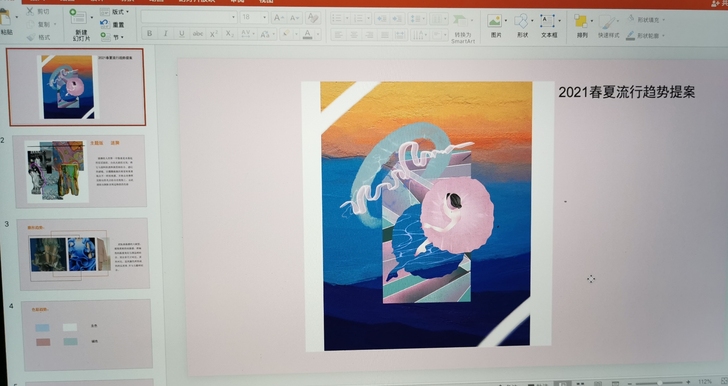Open the font size 18 combo box

tap(254, 18)
